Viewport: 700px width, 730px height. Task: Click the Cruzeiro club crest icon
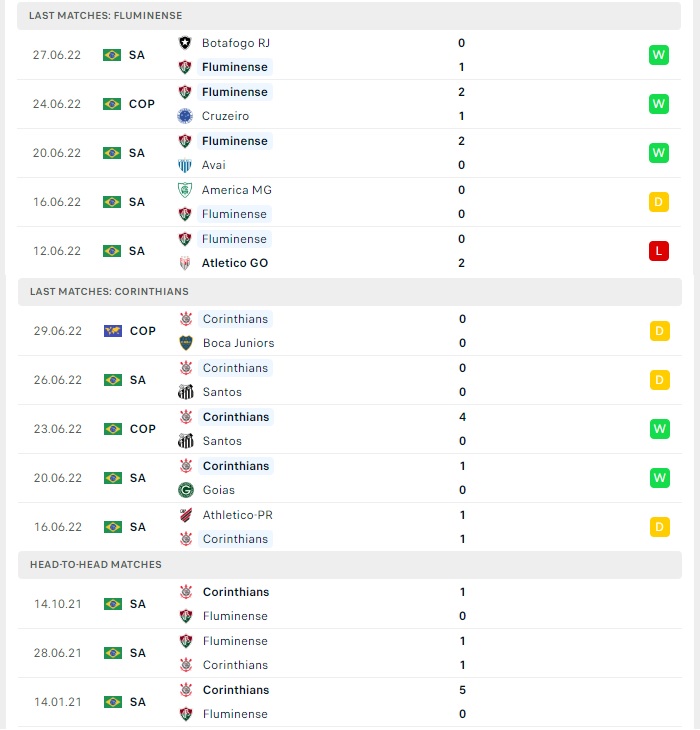185,116
